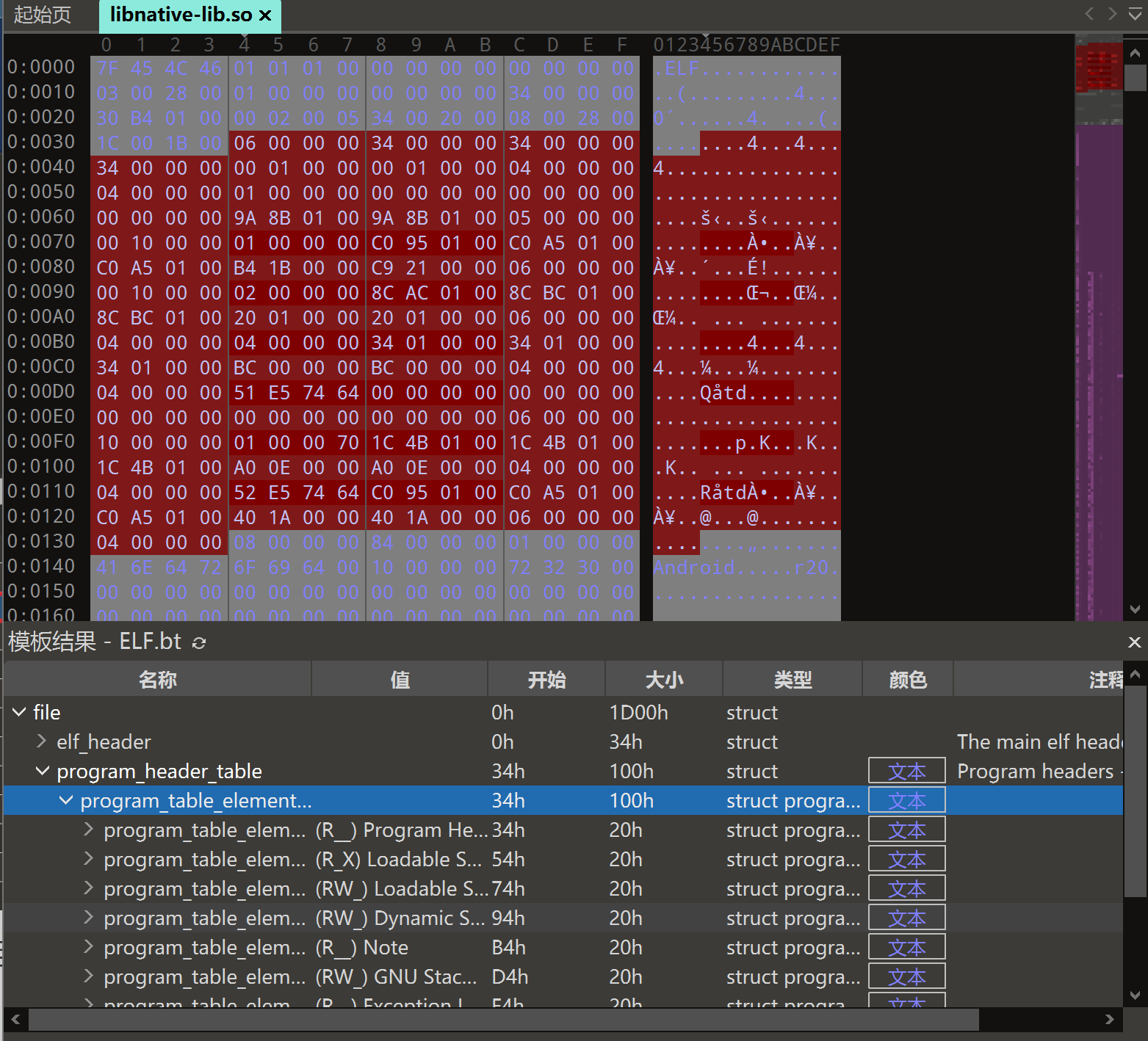Collapse the file tree node
This screenshot has width=1148, height=1041.
tap(19, 712)
